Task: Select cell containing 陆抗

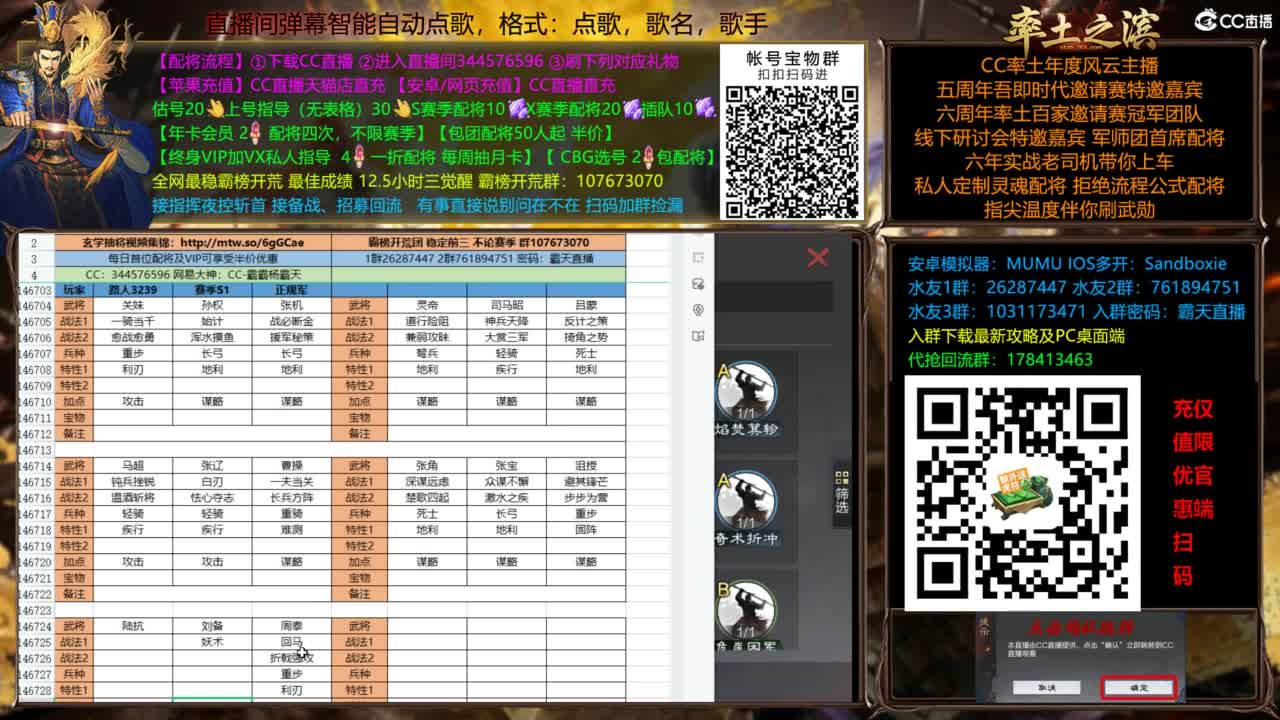Action: tap(132, 625)
